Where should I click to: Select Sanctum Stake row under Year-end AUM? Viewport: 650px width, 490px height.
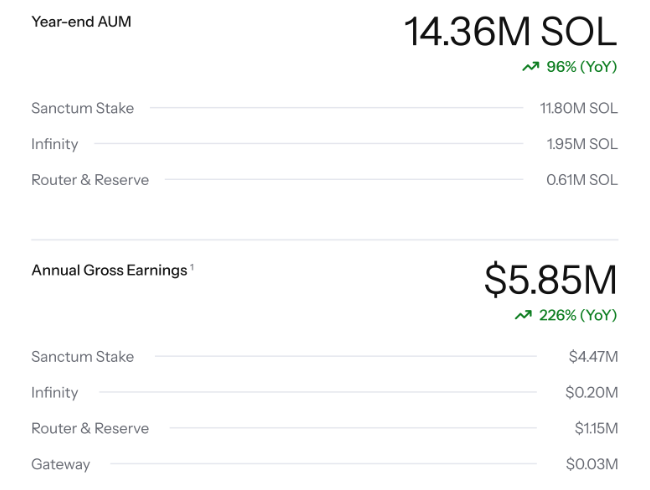click(82, 108)
